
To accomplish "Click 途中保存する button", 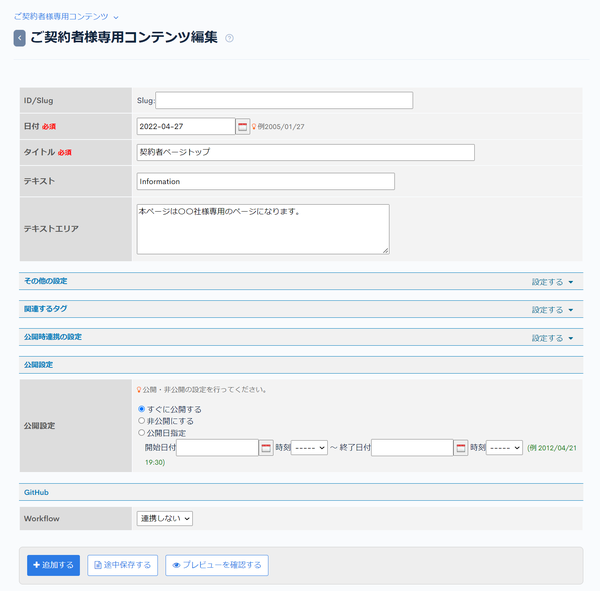I will coord(122,565).
